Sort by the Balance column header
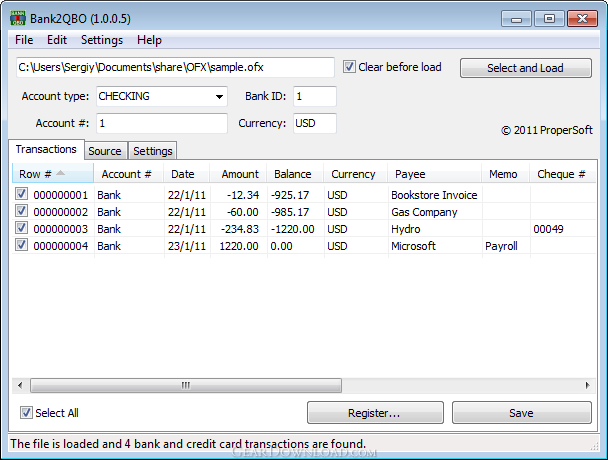Screen dimensions: 608x460 point(295,174)
